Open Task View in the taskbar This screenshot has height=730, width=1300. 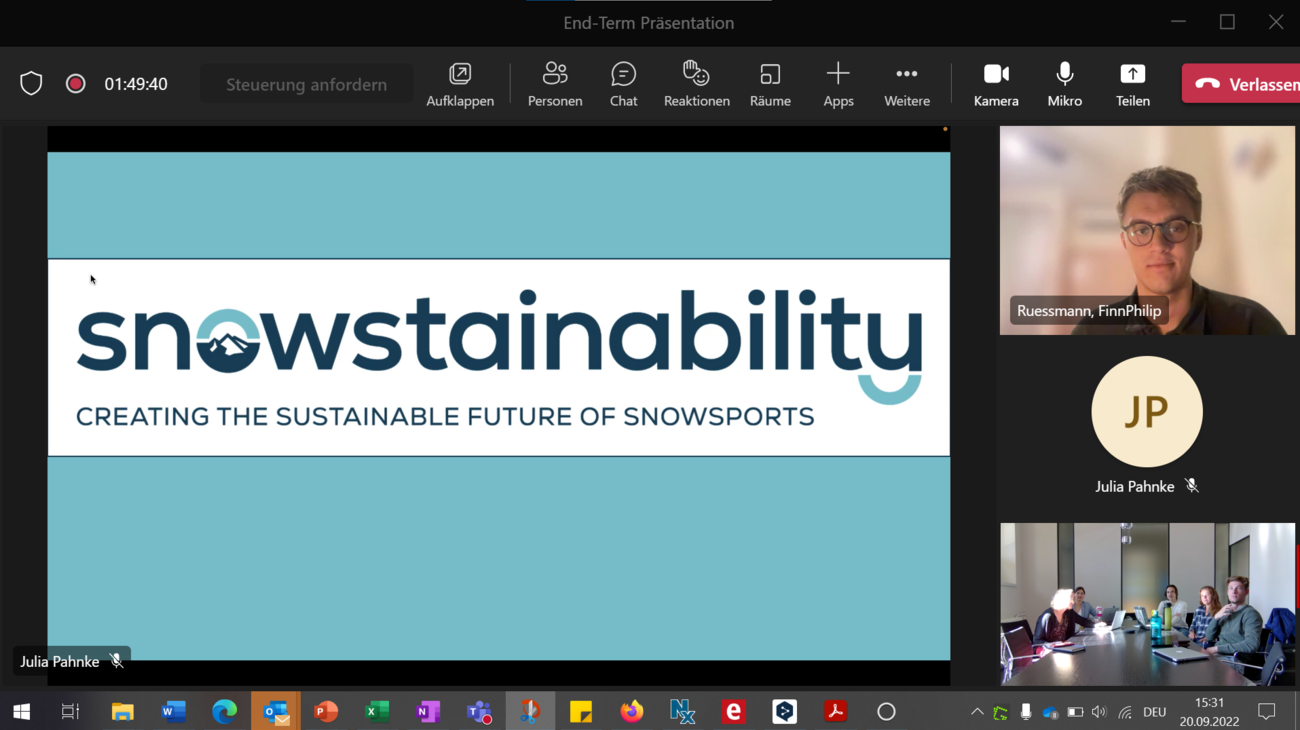point(70,712)
